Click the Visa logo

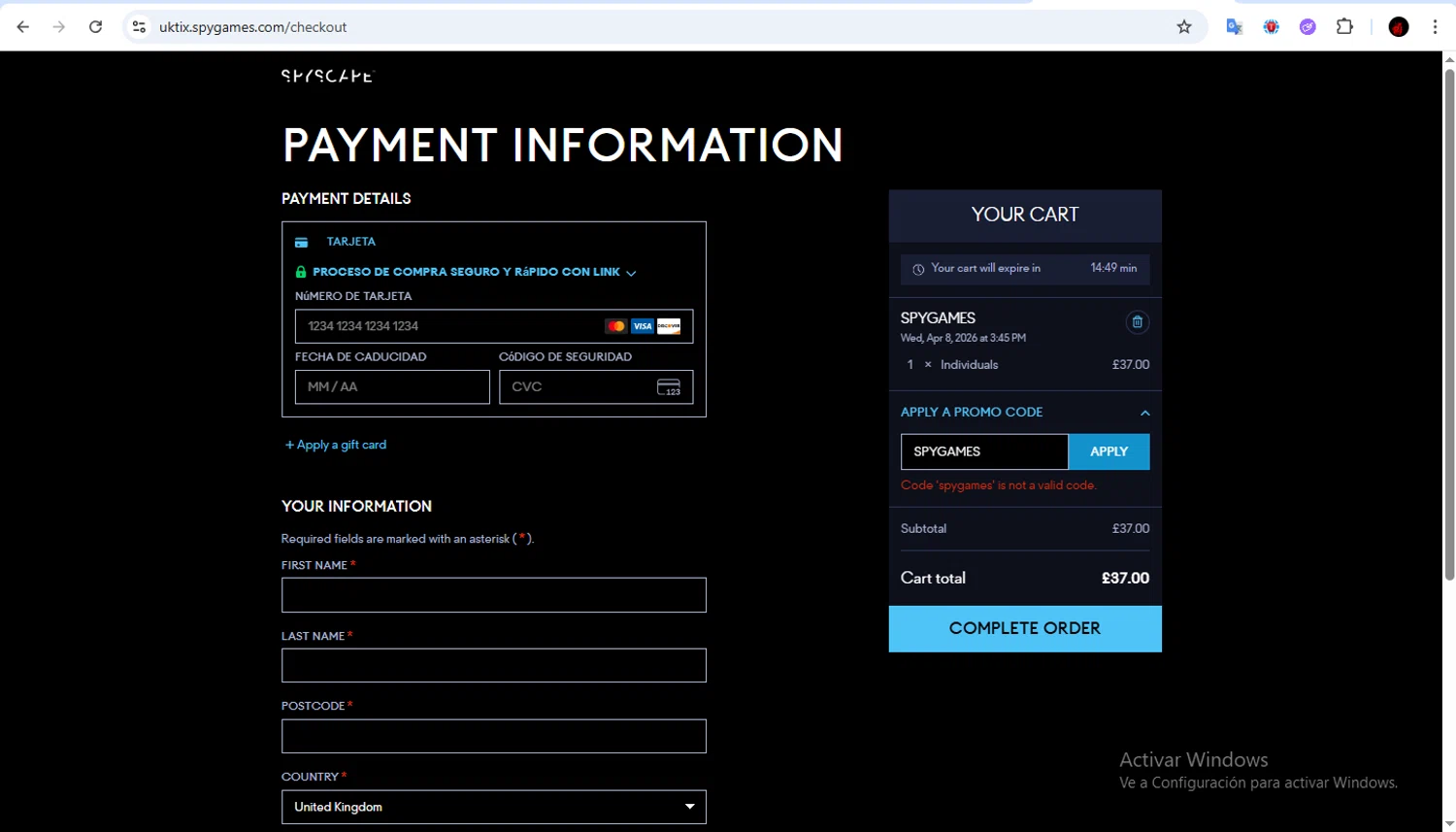pos(643,326)
